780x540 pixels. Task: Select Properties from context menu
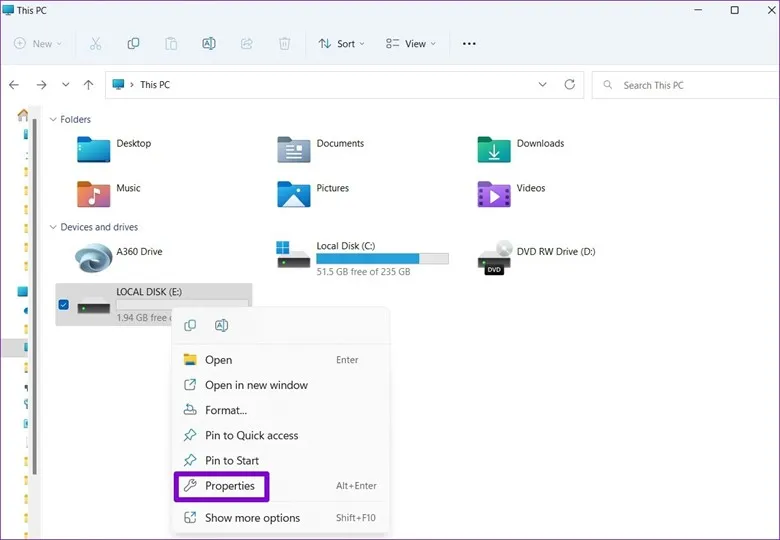point(229,486)
